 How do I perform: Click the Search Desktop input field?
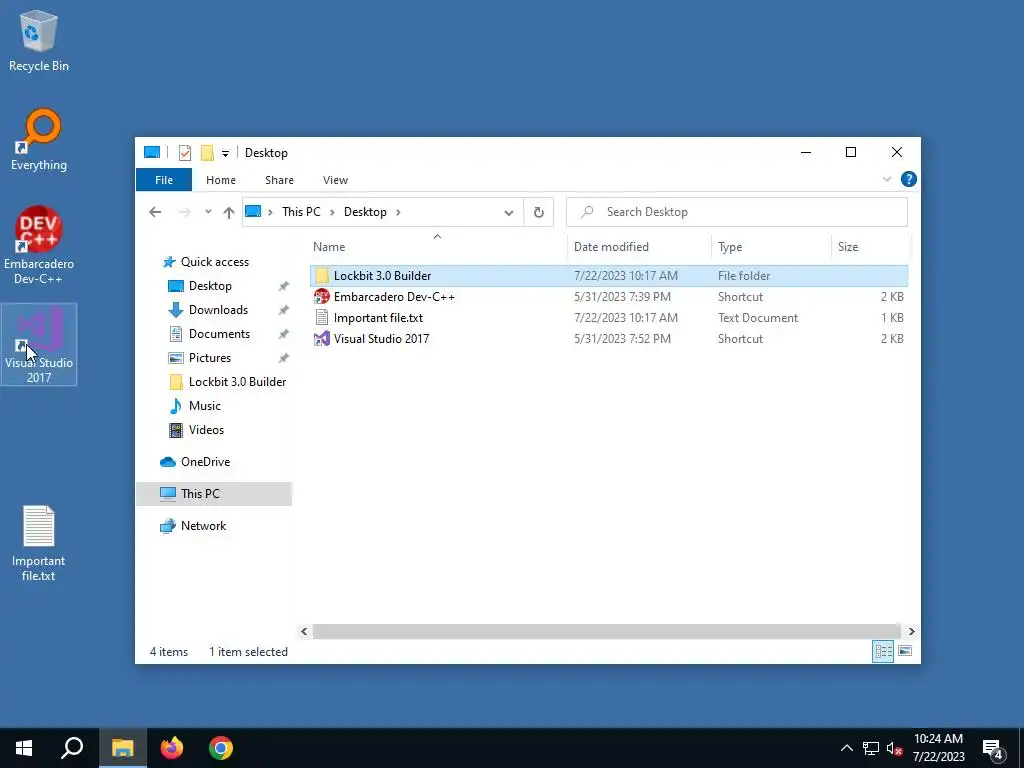click(737, 212)
